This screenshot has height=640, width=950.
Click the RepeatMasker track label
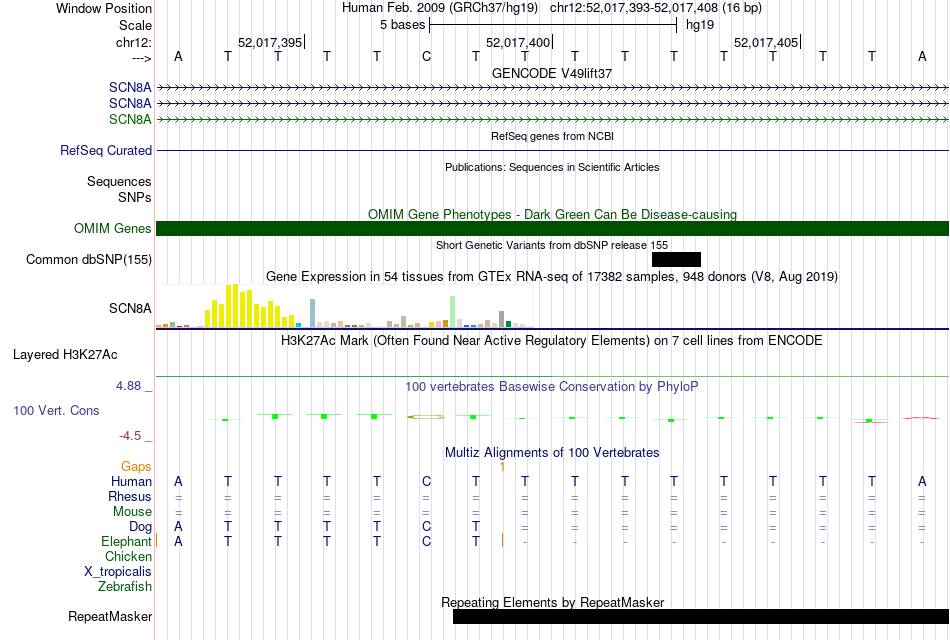pyautogui.click(x=110, y=616)
